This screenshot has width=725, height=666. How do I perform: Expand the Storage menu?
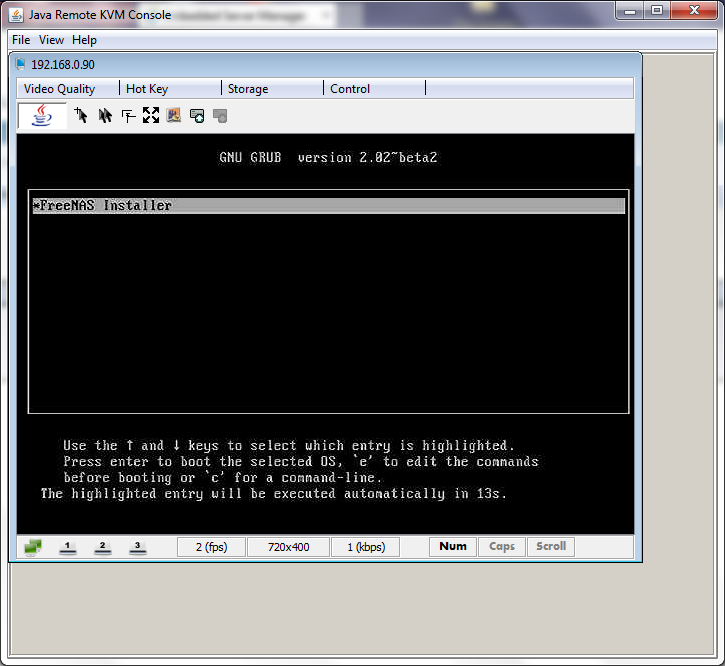click(248, 89)
